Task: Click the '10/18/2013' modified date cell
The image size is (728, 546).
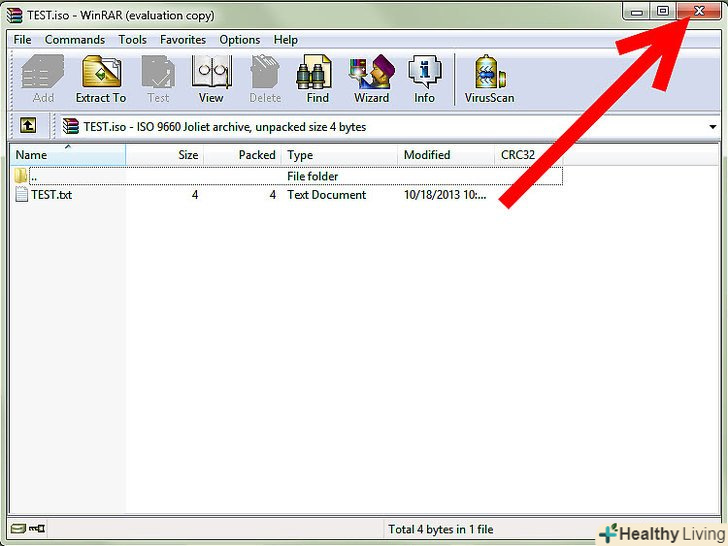Action: [x=445, y=195]
